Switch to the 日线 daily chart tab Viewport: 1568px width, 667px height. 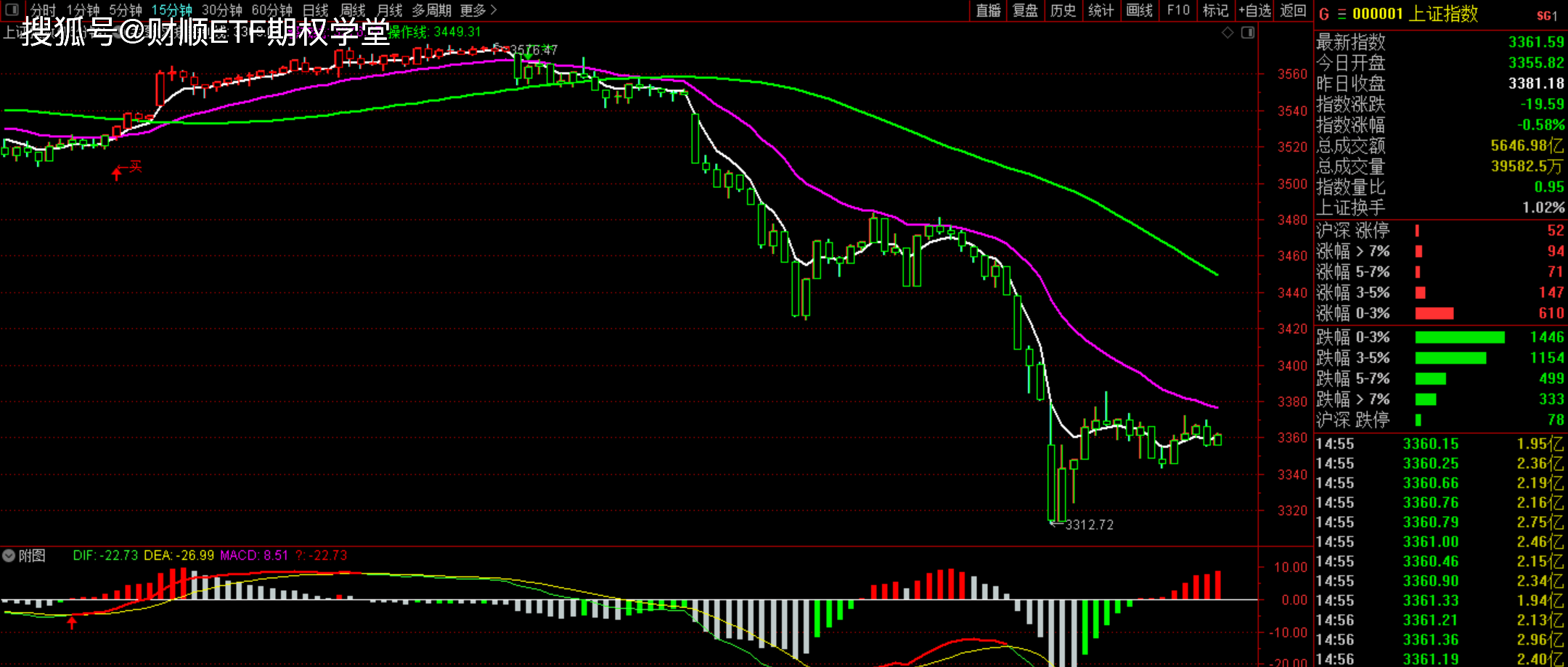pyautogui.click(x=316, y=10)
